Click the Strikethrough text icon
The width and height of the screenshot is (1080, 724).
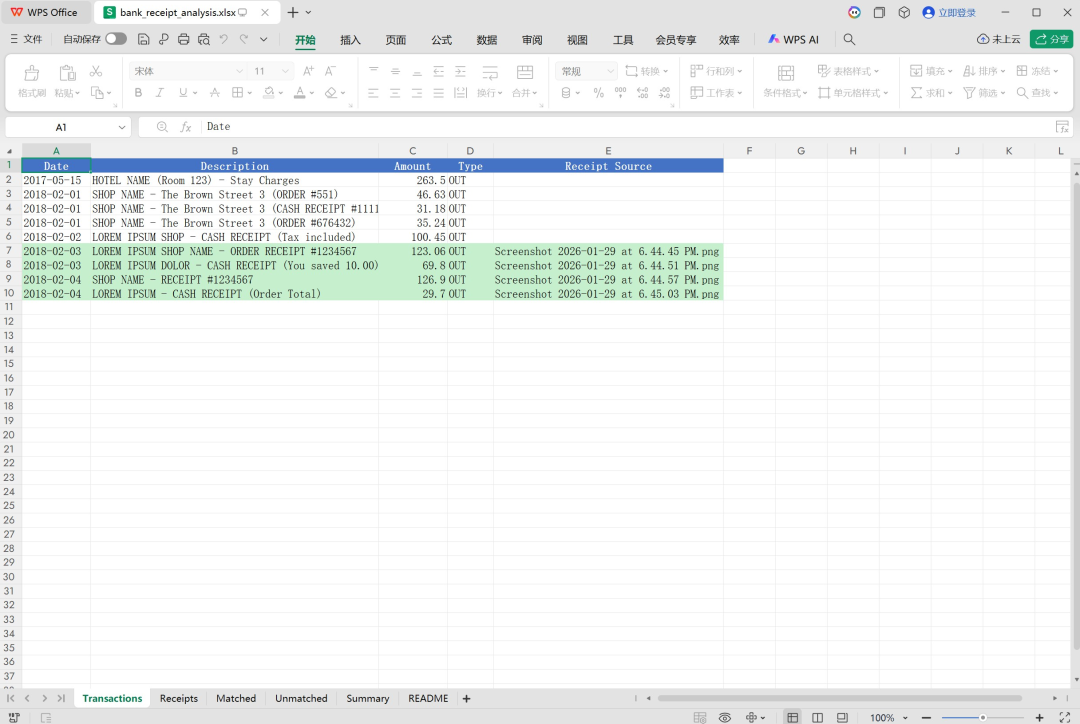pos(214,93)
